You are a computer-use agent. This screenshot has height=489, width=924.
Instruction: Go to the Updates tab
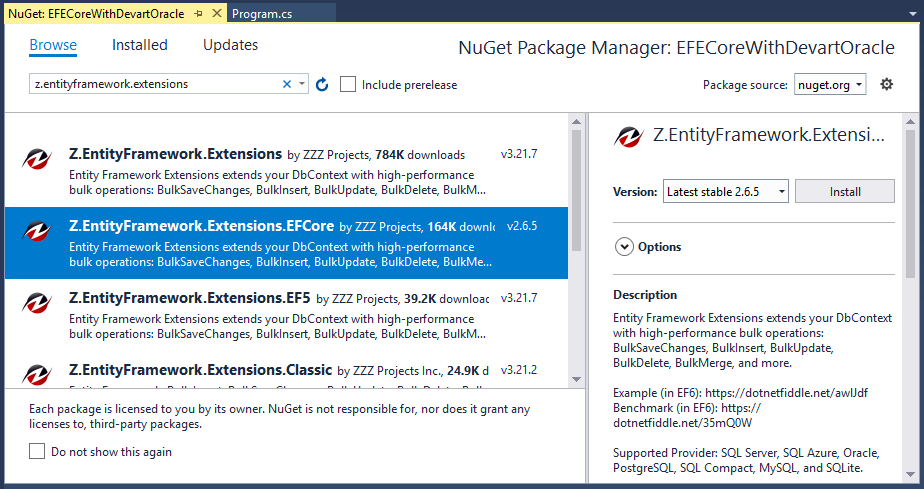pyautogui.click(x=230, y=45)
